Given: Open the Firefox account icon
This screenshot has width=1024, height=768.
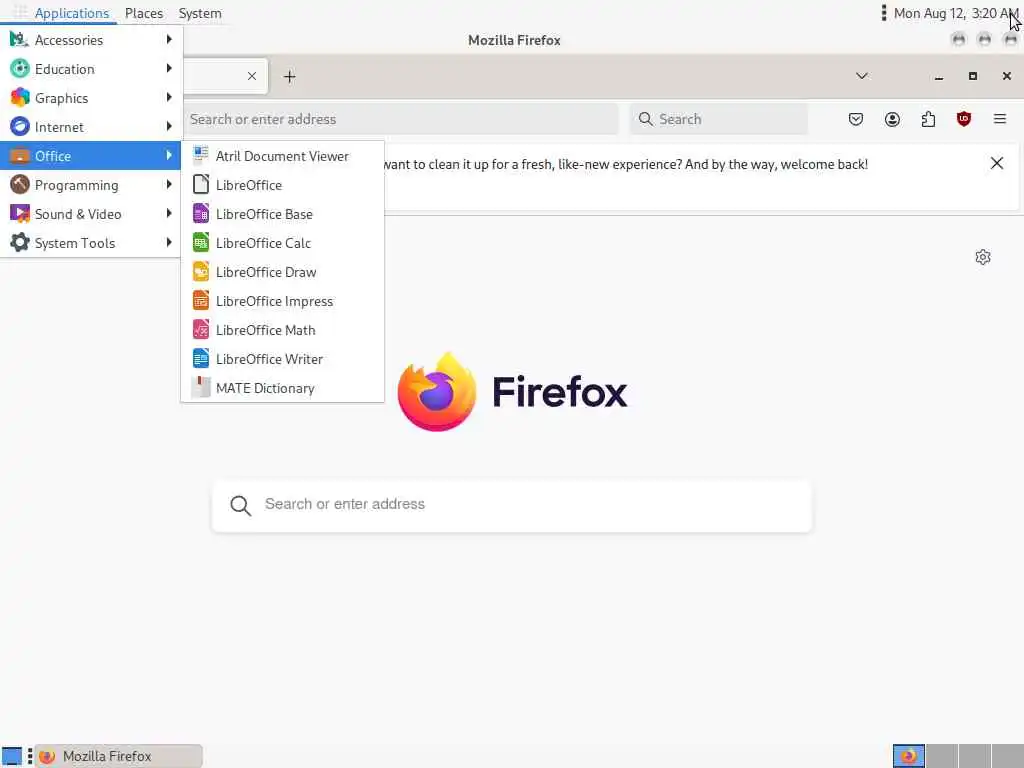Looking at the screenshot, I should click(892, 119).
